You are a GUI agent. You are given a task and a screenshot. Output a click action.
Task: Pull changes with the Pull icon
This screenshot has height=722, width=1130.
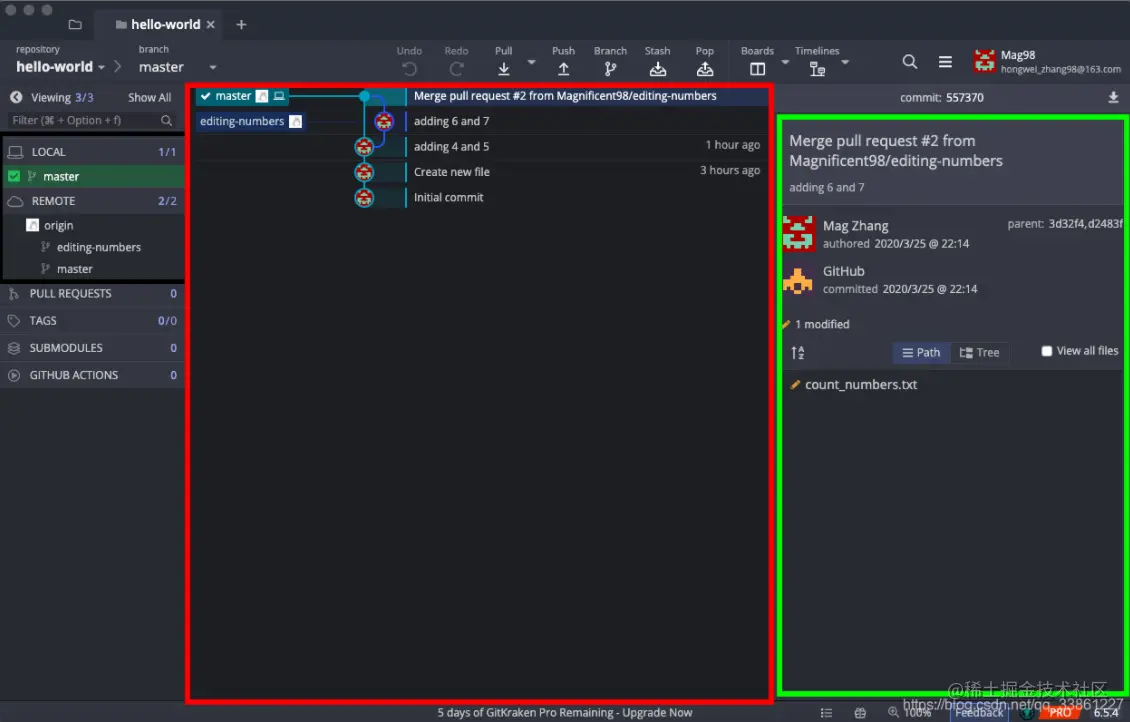(504, 69)
